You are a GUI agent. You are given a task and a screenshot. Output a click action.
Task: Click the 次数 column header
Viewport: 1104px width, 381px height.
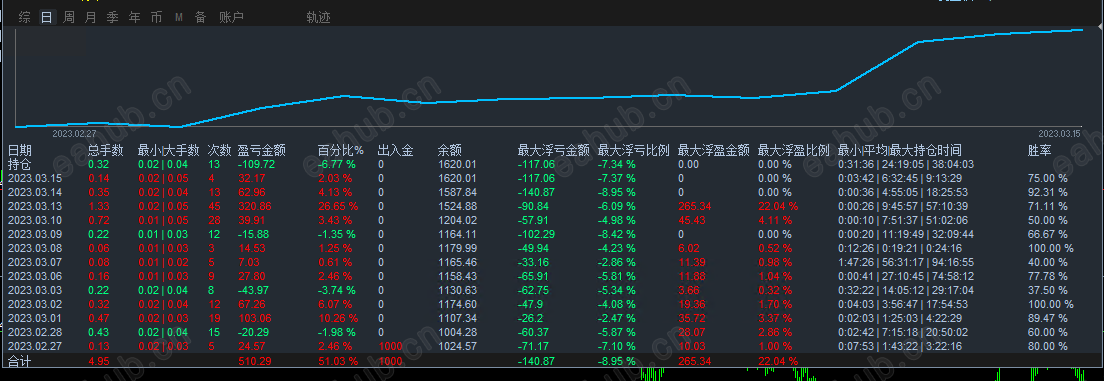tap(220, 150)
